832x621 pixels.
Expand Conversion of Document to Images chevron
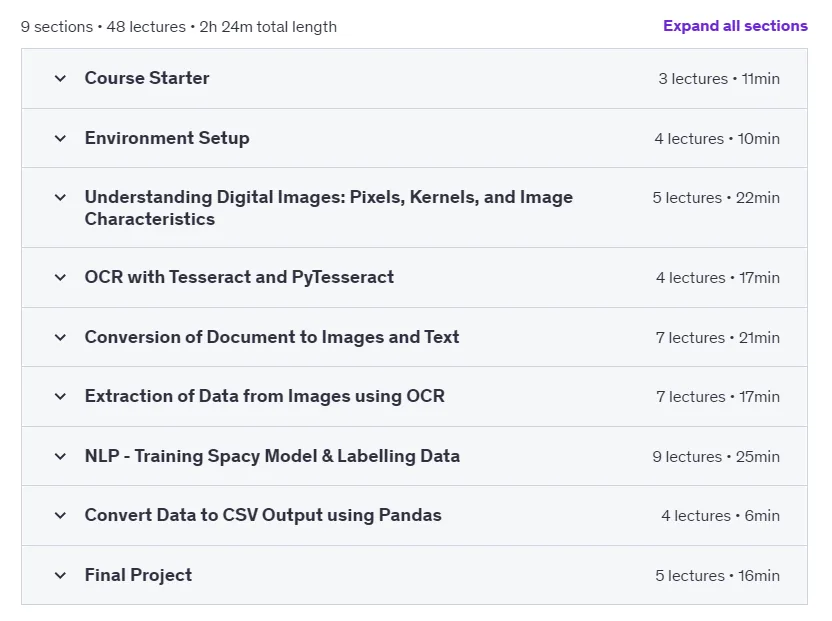(60, 338)
